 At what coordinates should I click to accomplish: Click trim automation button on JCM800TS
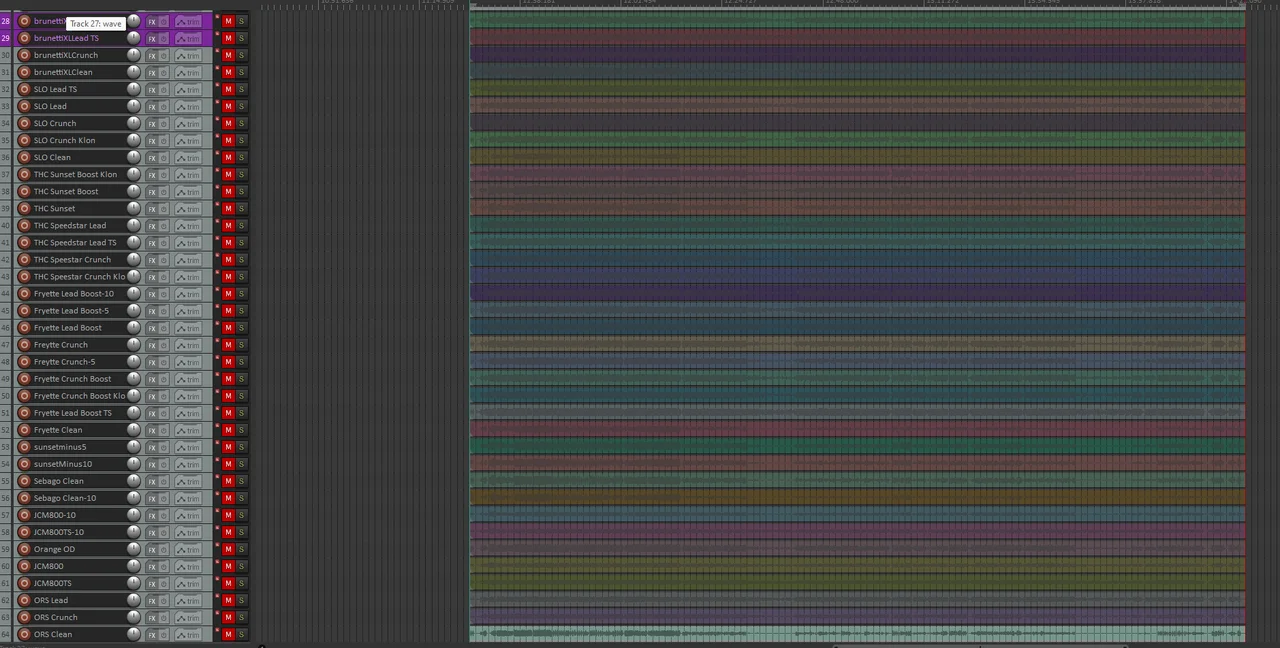pyautogui.click(x=188, y=584)
